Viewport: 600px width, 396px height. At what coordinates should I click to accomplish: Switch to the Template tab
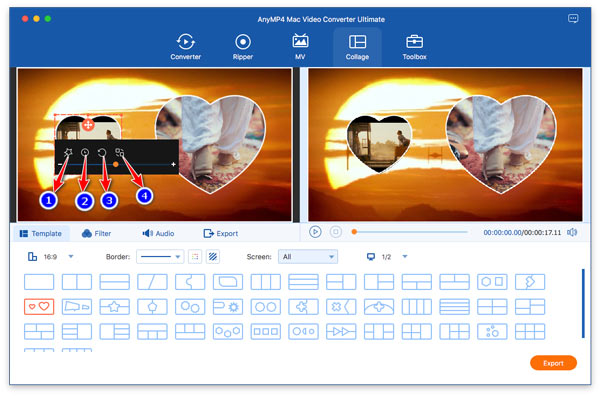41,233
